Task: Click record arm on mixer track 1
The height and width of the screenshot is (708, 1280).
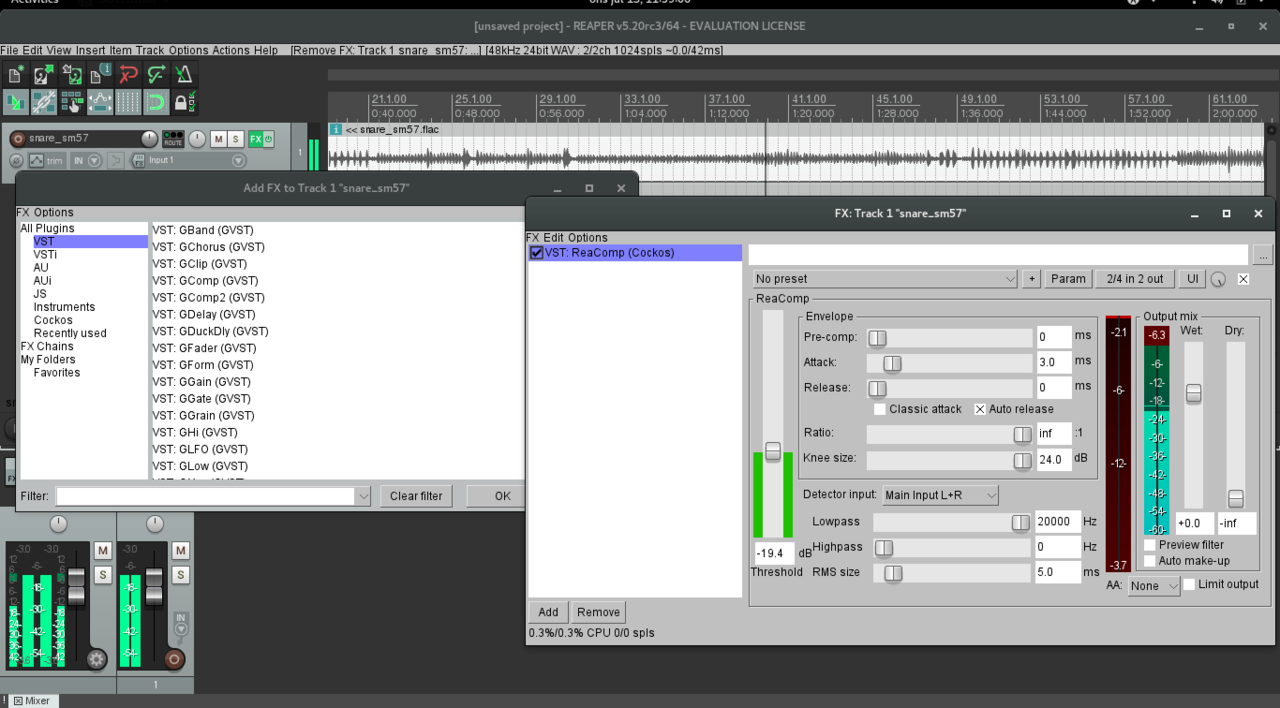Action: [174, 659]
